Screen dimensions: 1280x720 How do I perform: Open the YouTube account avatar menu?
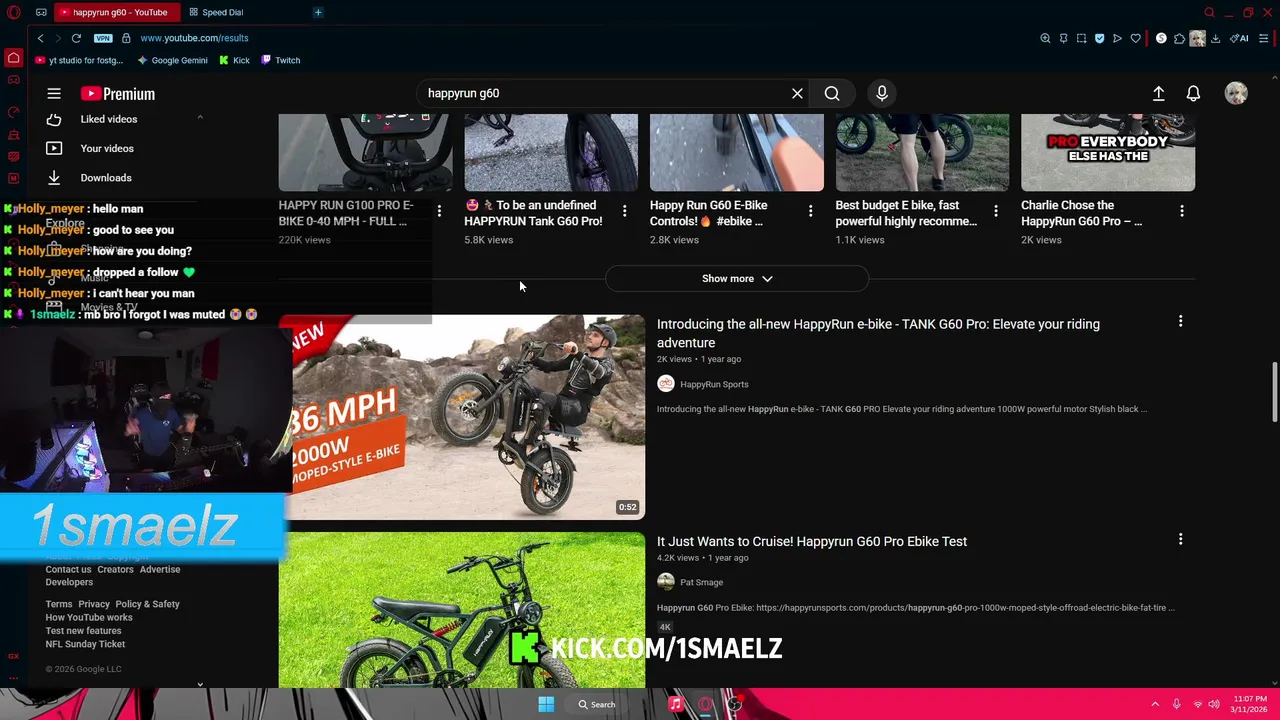pos(1236,93)
